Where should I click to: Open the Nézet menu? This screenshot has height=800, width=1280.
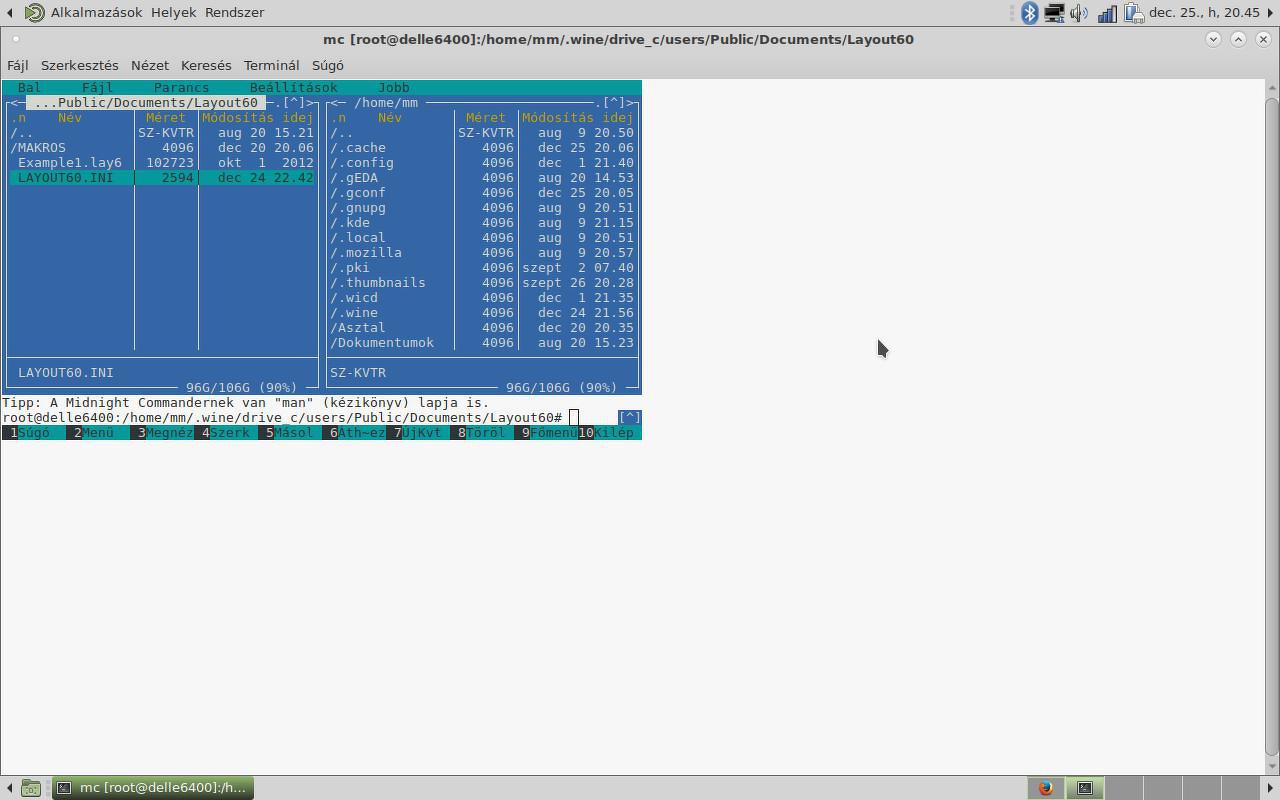(150, 65)
